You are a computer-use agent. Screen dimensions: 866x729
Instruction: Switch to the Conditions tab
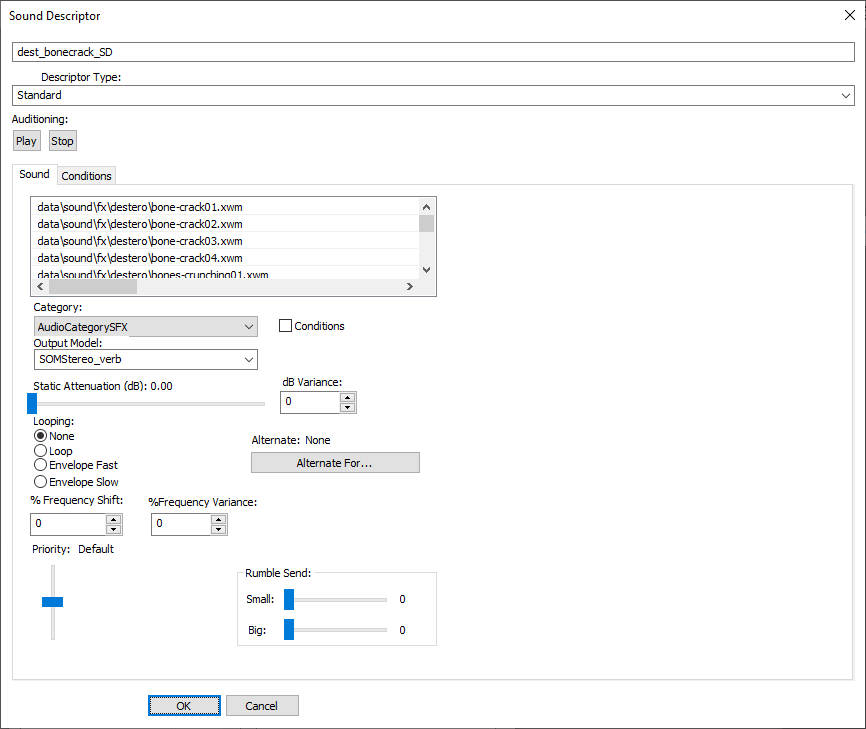[x=86, y=176]
